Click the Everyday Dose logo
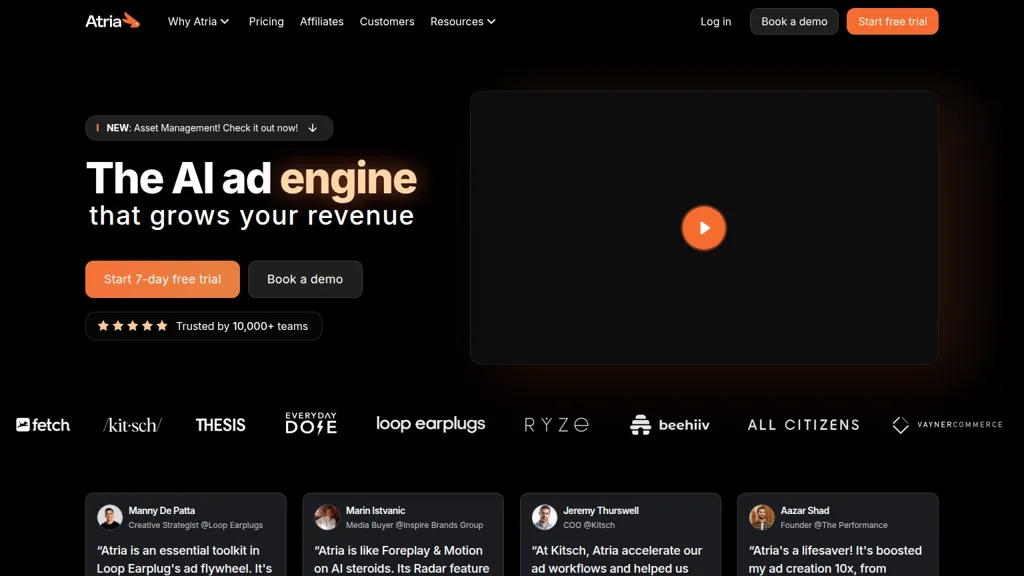Viewport: 1024px width, 576px height. 311,424
